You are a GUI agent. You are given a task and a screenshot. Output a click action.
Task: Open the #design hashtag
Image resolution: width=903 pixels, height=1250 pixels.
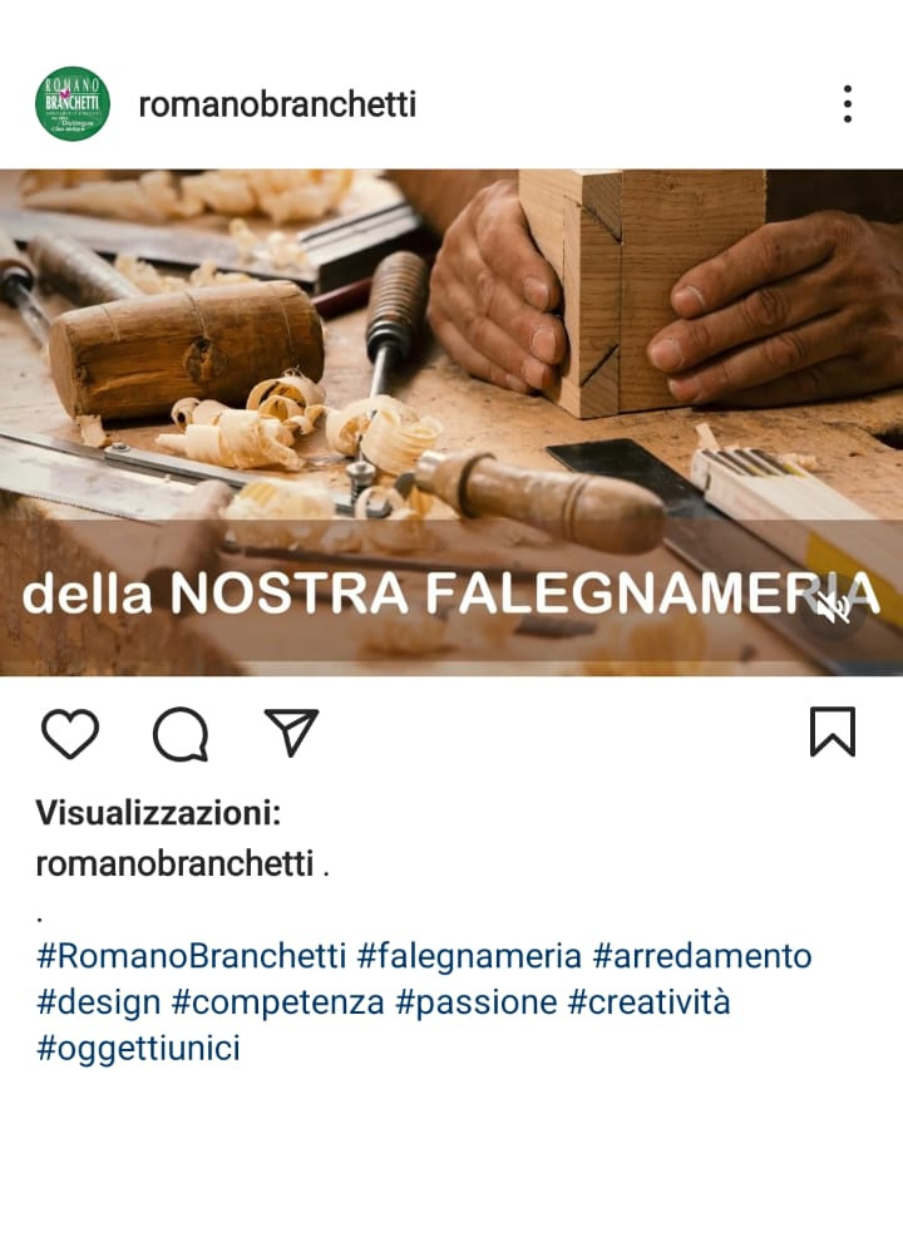(x=98, y=1002)
